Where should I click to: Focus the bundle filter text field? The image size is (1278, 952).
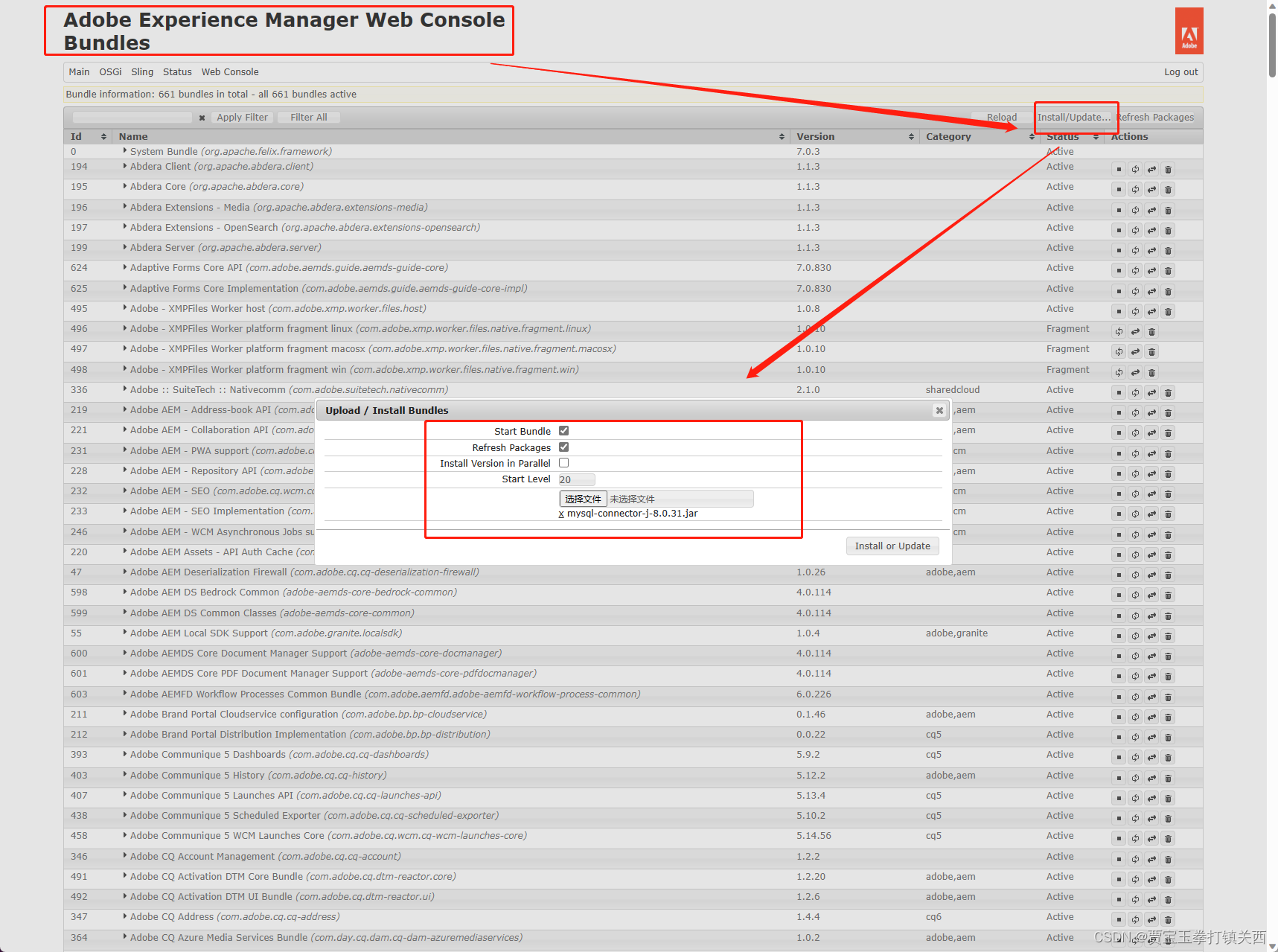click(132, 118)
